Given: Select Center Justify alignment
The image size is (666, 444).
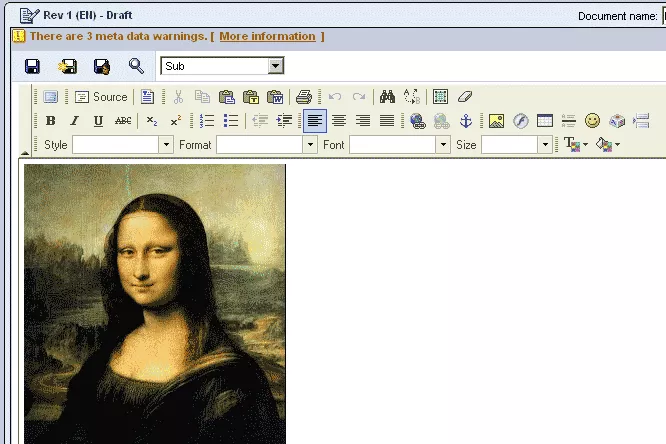Looking at the screenshot, I should (x=339, y=121).
